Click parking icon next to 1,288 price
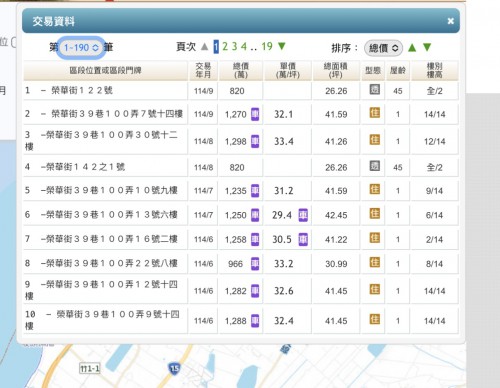This screenshot has width=500, height=388. 255,321
